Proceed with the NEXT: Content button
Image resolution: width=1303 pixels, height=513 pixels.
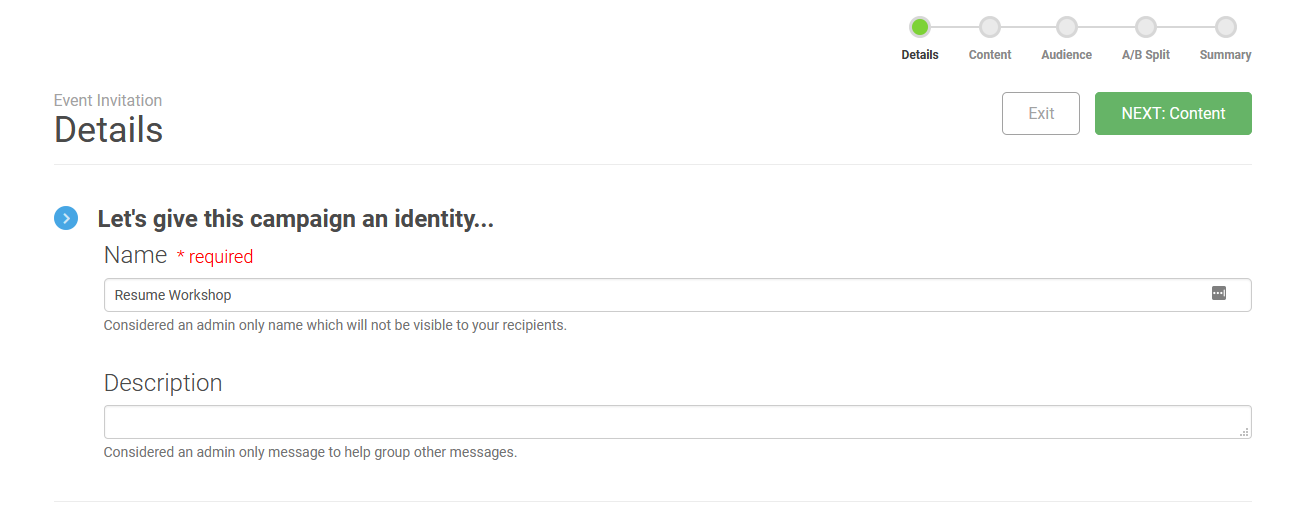pos(1173,113)
